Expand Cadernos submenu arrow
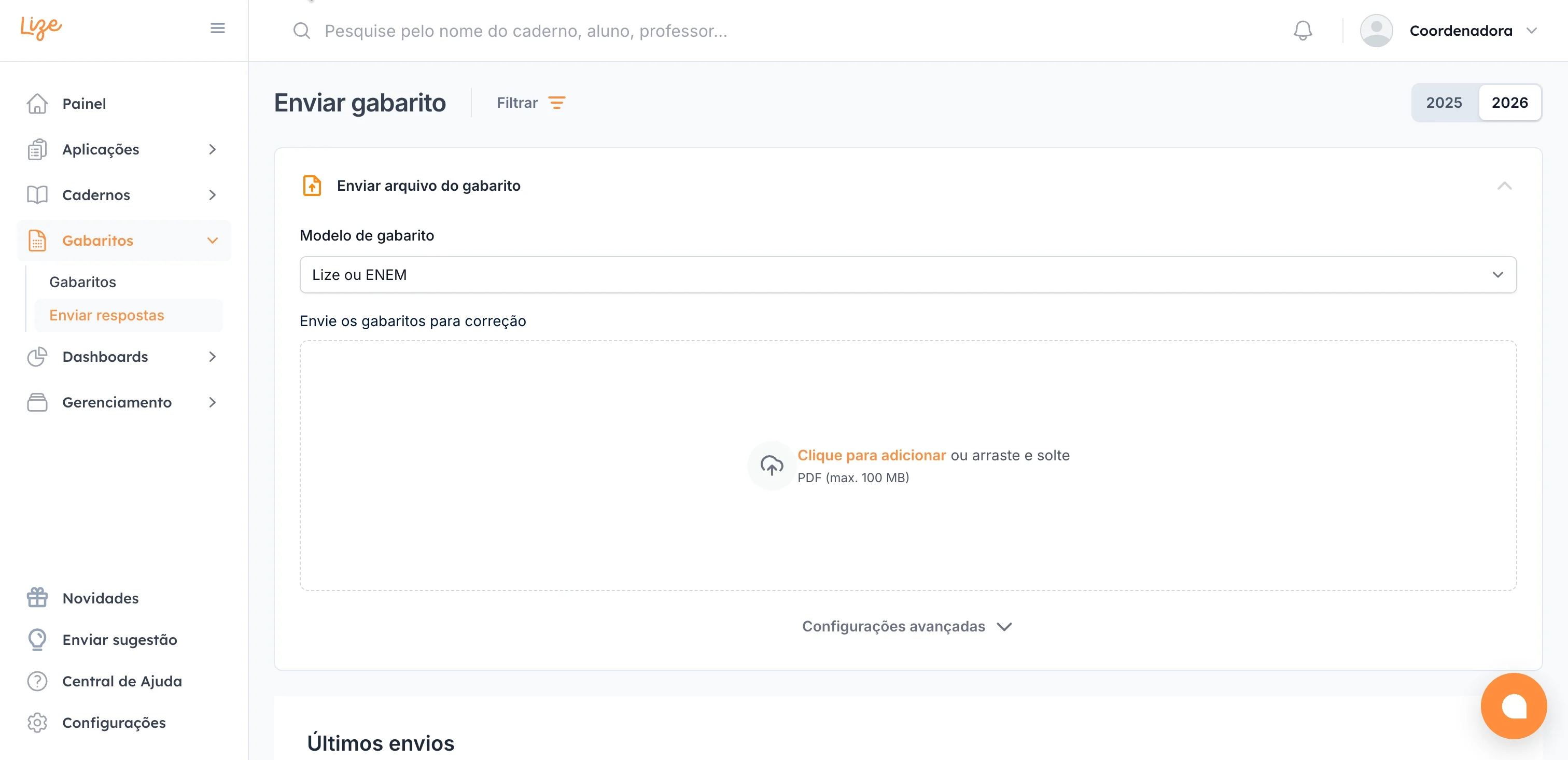Image resolution: width=1568 pixels, height=760 pixels. 212,195
